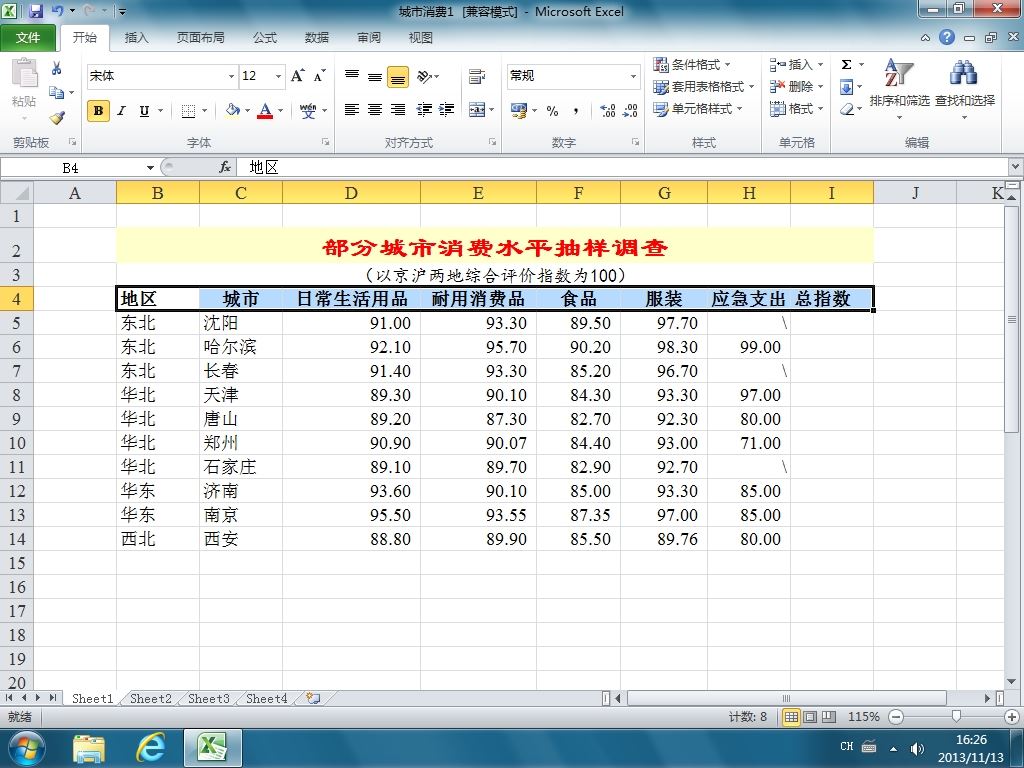The image size is (1024, 768).
Task: Open the 文件 File tab
Action: pos(27,38)
